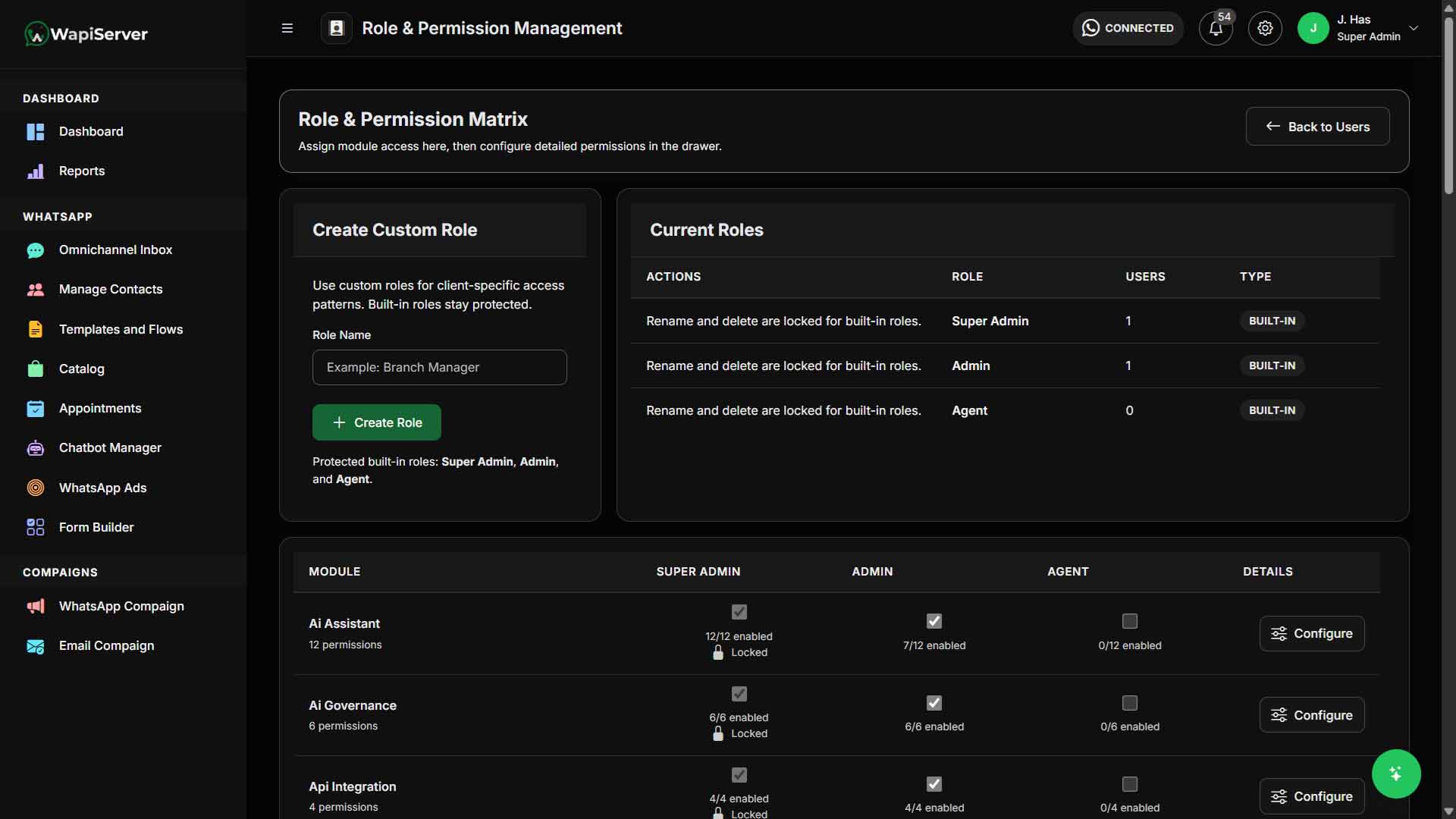Click the Email Compaign envelope icon
The image size is (1456, 819).
point(36,646)
